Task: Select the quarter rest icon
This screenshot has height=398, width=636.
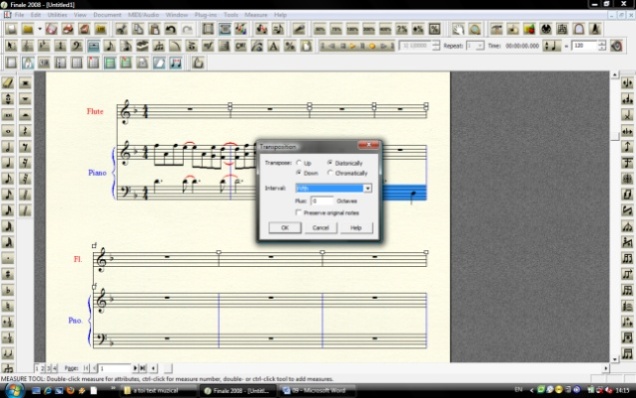Action: click(25, 131)
